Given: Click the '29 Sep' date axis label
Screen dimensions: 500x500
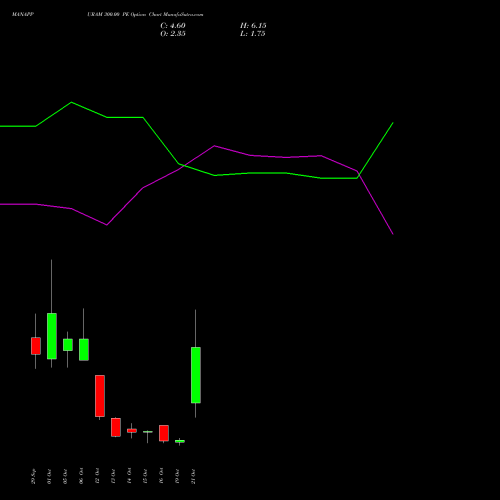Looking at the screenshot, I should pos(33,476).
